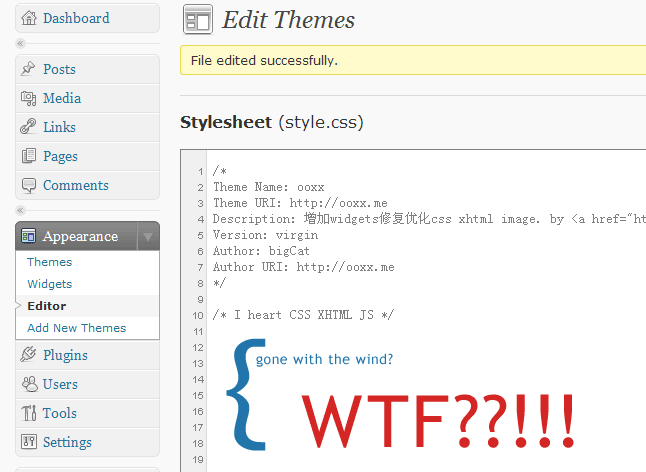Open the Comments menu
The width and height of the screenshot is (646, 472).
click(x=76, y=185)
